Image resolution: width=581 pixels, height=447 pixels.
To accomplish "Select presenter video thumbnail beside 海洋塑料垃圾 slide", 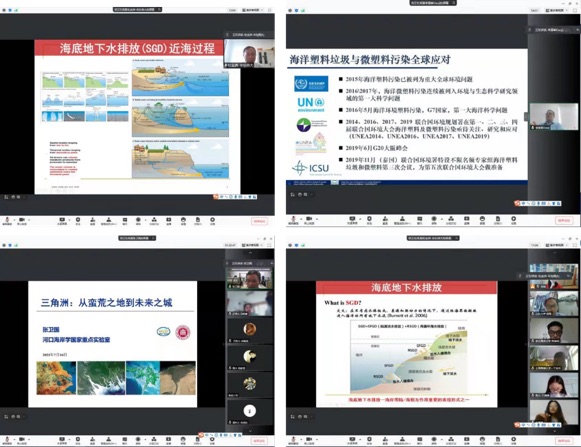I will click(x=554, y=117).
